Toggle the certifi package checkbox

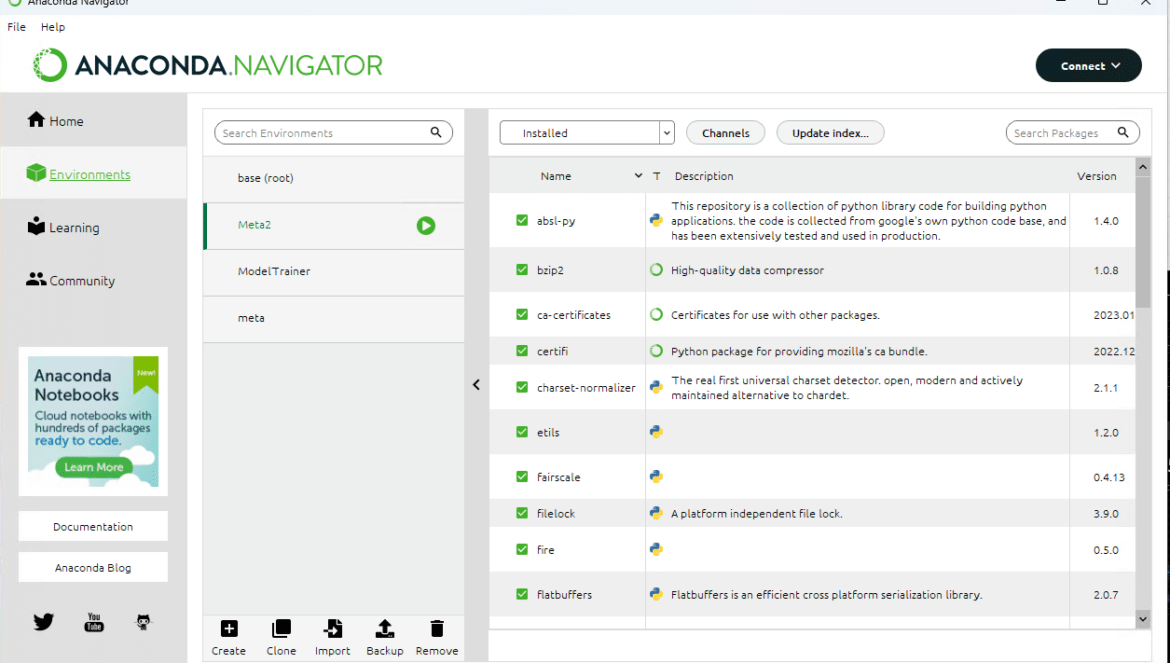pyautogui.click(x=522, y=351)
